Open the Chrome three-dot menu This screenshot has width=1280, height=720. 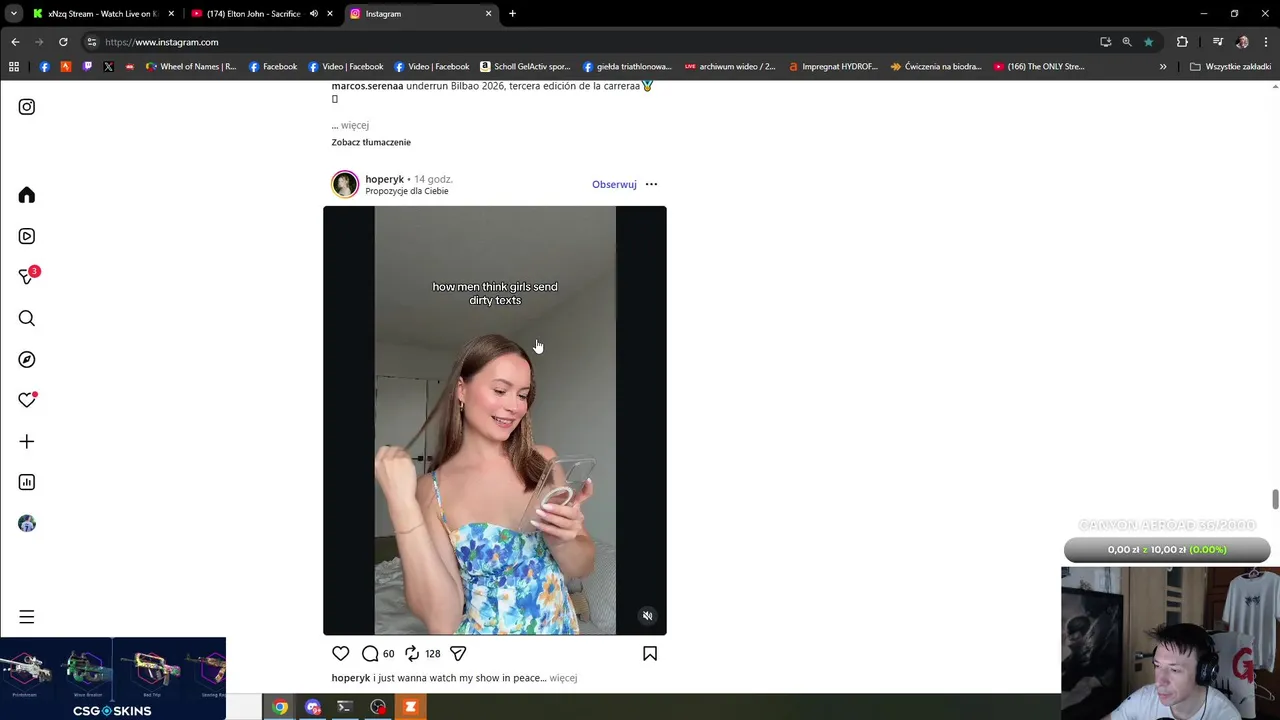coord(1266,42)
